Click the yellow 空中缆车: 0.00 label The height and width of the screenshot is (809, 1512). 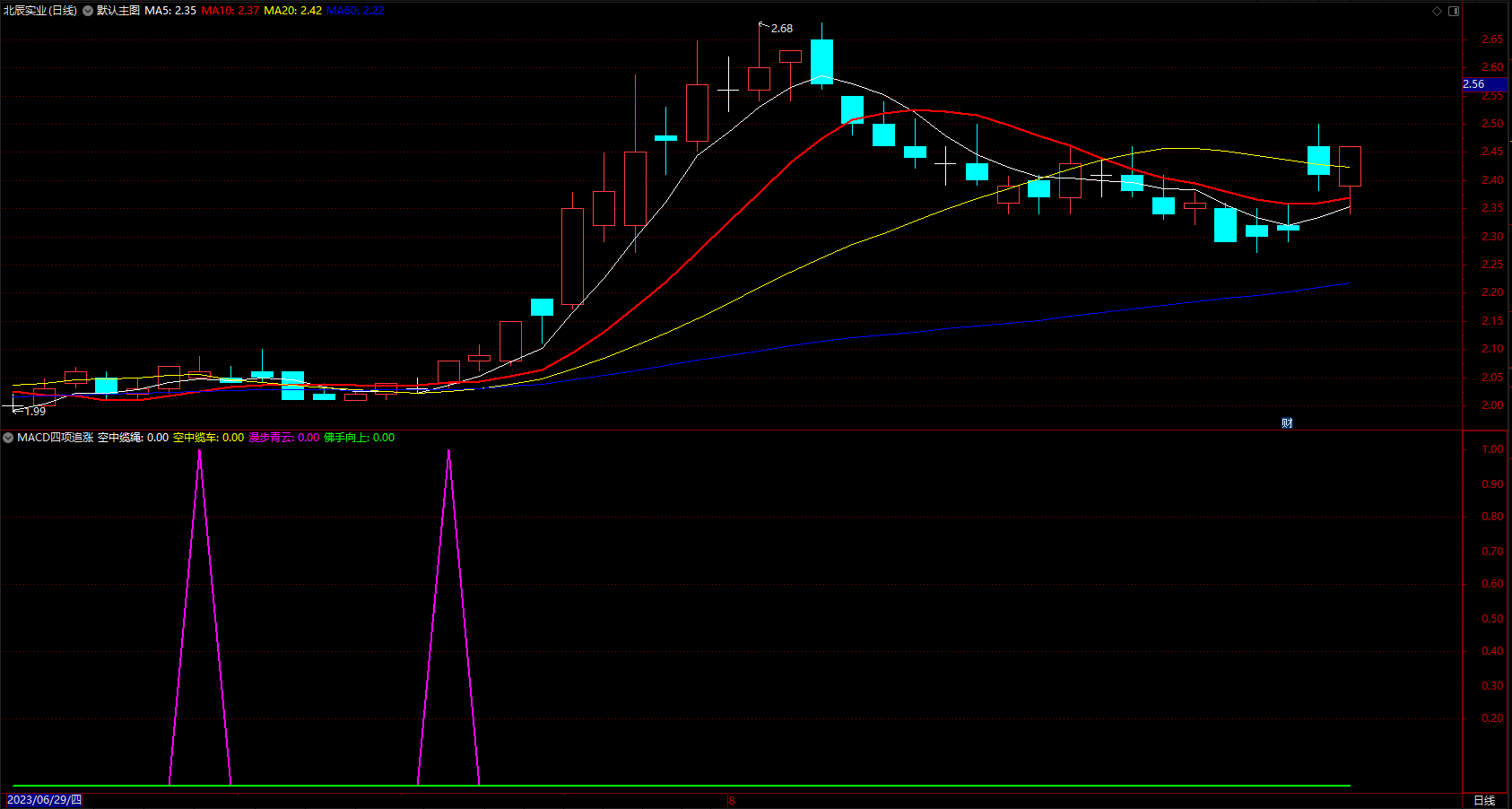click(x=208, y=438)
